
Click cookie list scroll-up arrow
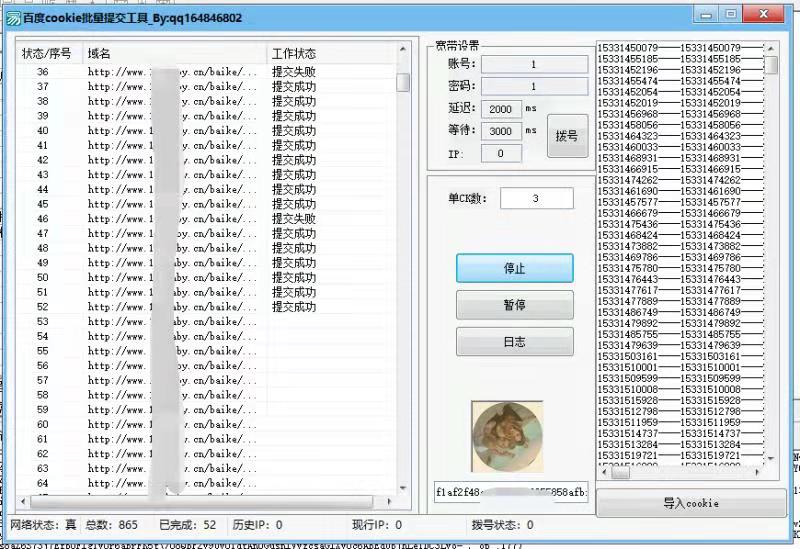pyautogui.click(x=771, y=48)
